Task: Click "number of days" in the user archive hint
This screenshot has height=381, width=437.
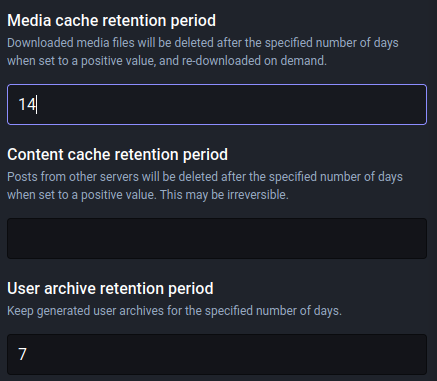Action: [298, 311]
